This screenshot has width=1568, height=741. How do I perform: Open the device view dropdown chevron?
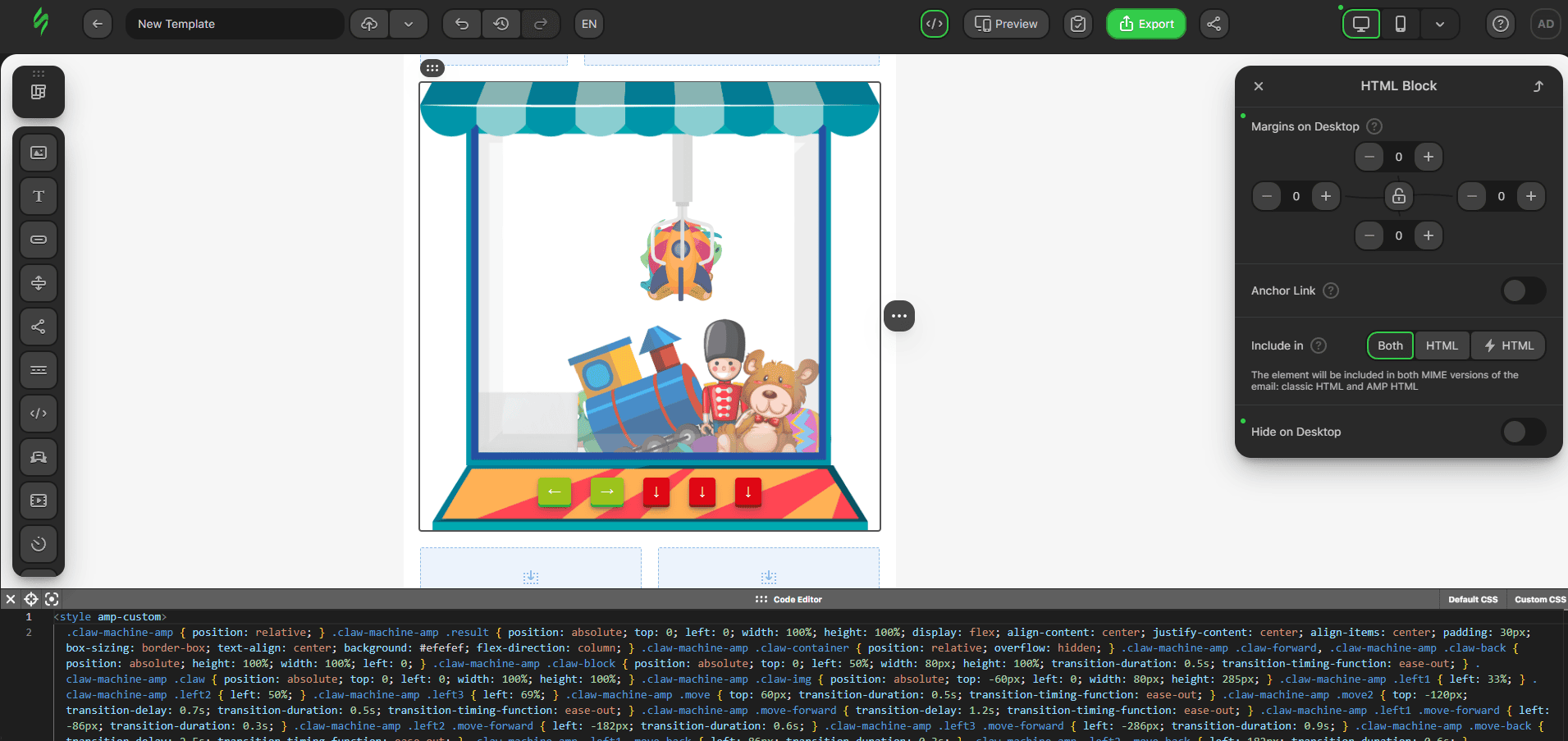(1440, 24)
